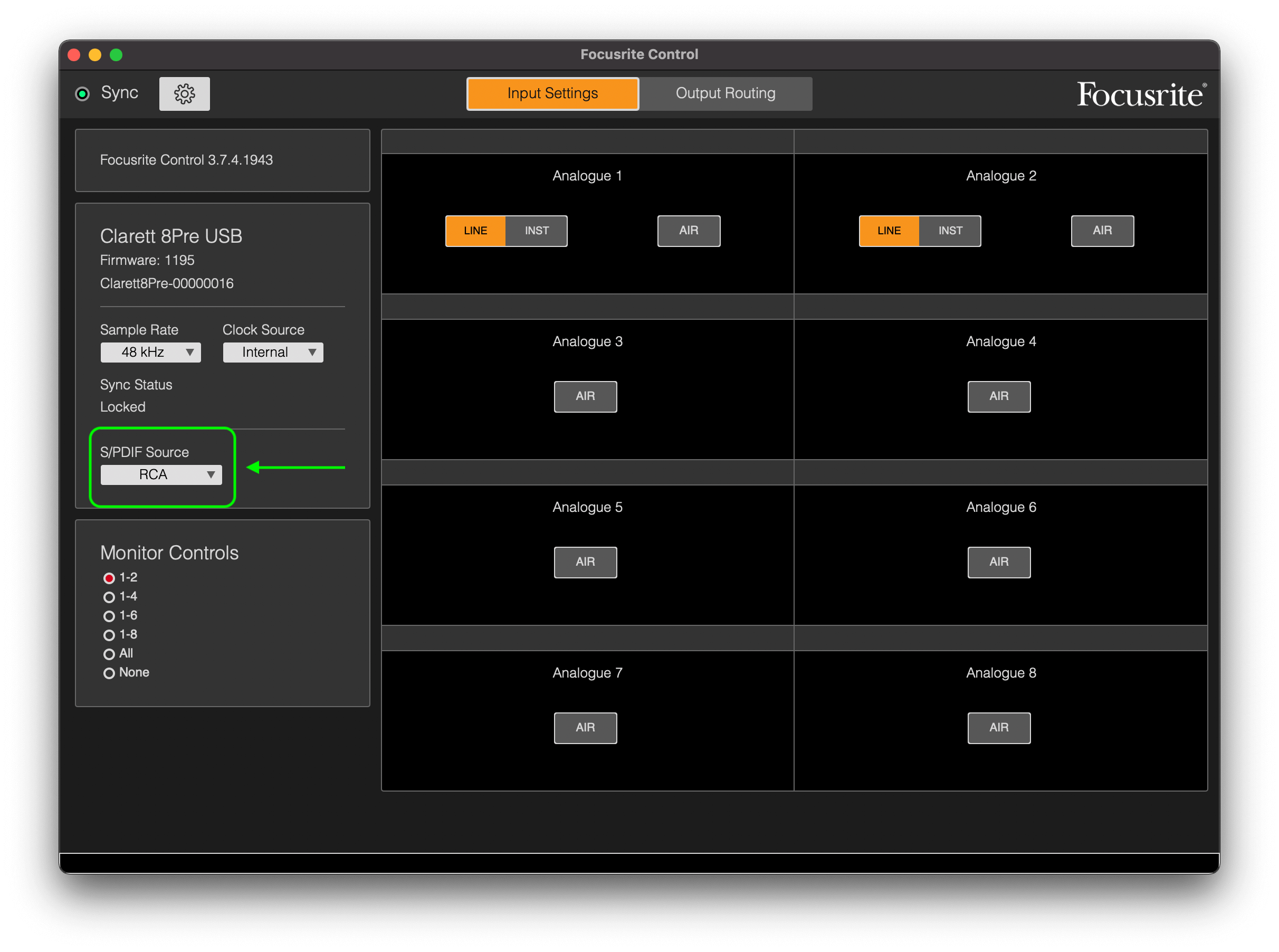Close the Focusrite Control window
Image resolution: width=1279 pixels, height=952 pixels.
pos(74,55)
